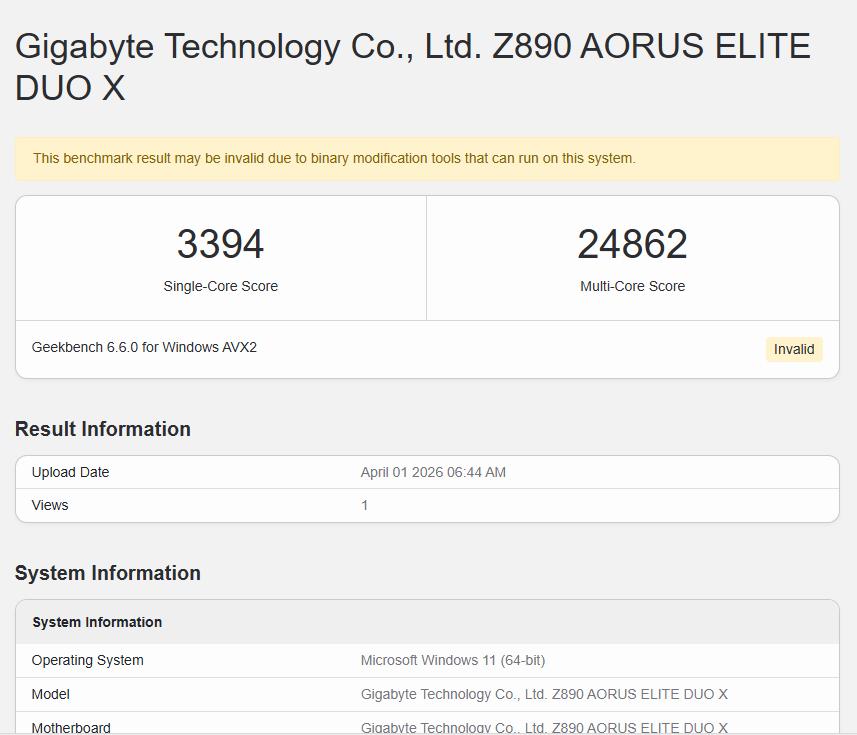
Task: Click the Model row label
Action: click(50, 694)
